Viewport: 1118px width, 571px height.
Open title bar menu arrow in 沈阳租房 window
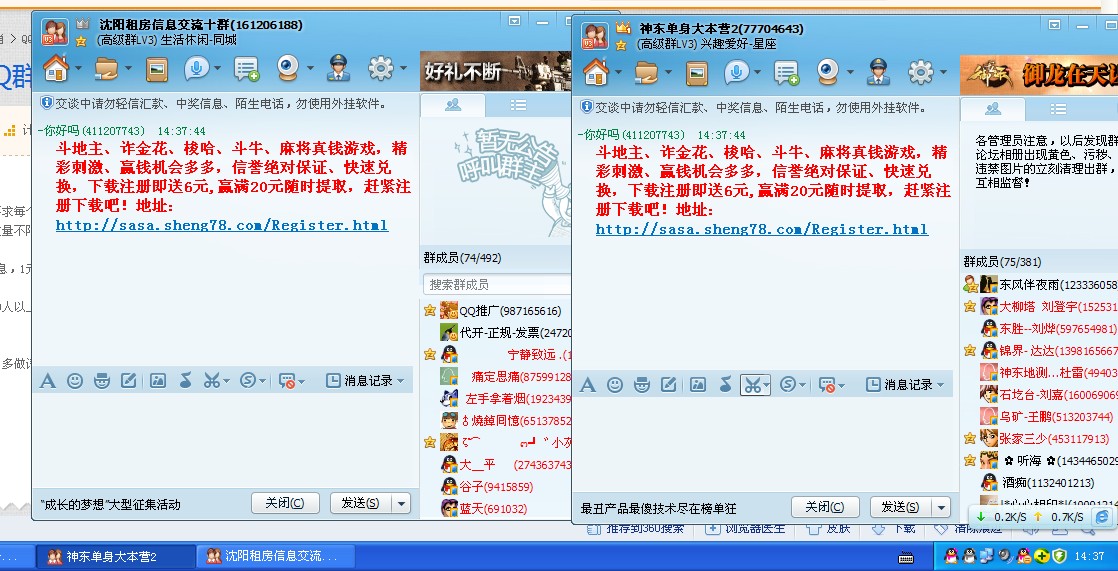tap(514, 21)
